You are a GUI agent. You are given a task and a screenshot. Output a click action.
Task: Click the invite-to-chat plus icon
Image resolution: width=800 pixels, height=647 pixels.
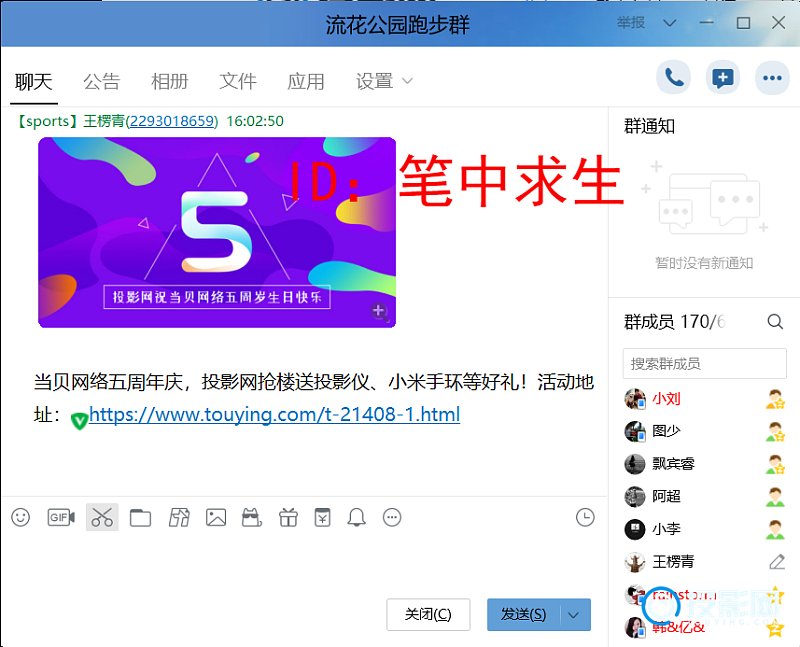click(x=722, y=78)
